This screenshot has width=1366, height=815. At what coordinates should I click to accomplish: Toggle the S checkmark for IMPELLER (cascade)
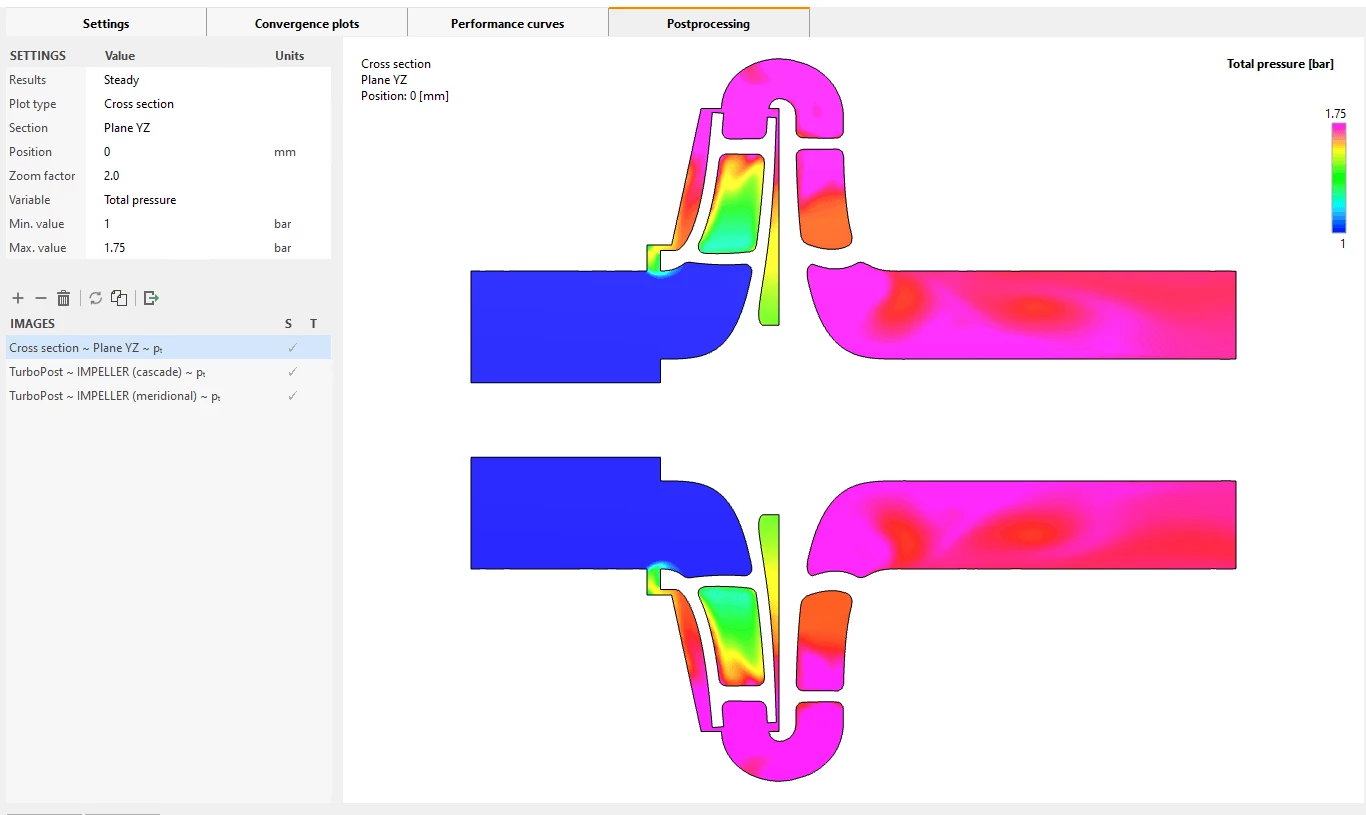(x=292, y=372)
